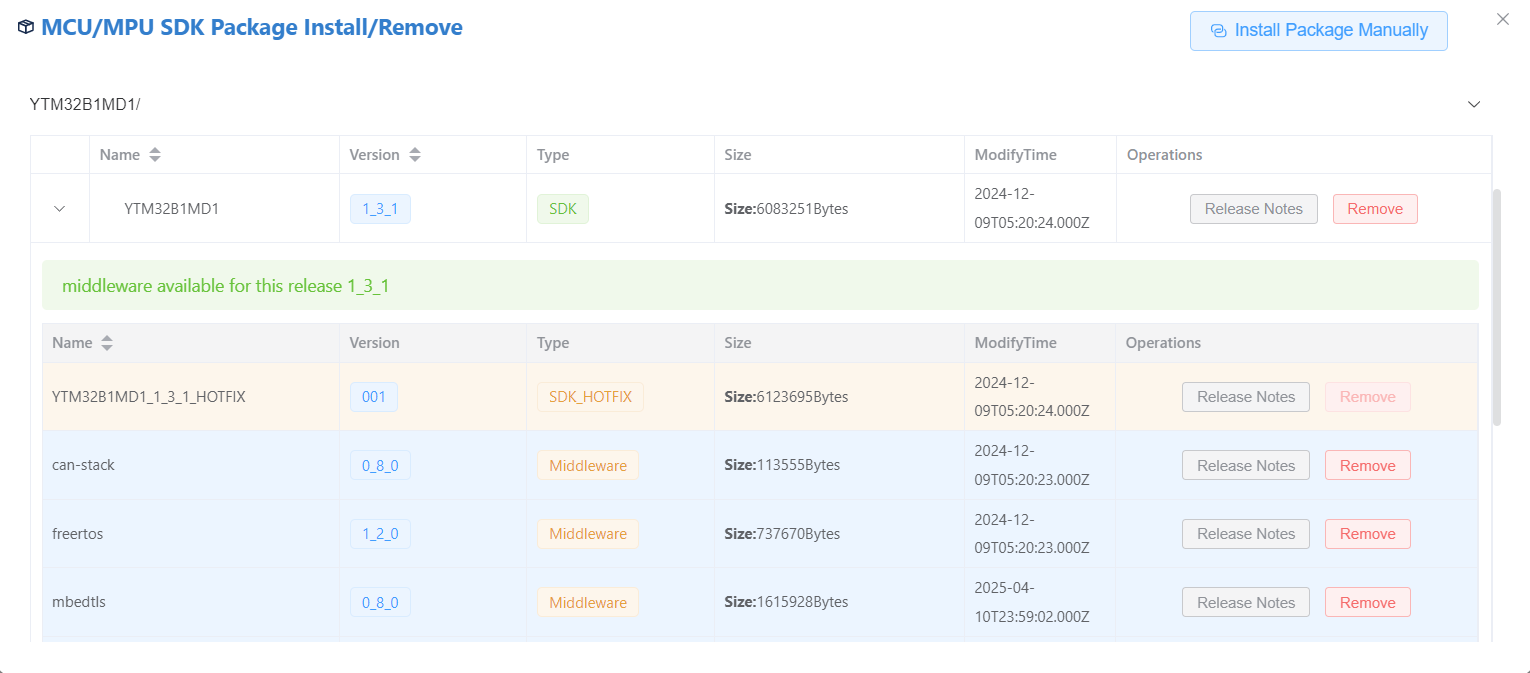Remove the freertos middleware

tap(1367, 534)
